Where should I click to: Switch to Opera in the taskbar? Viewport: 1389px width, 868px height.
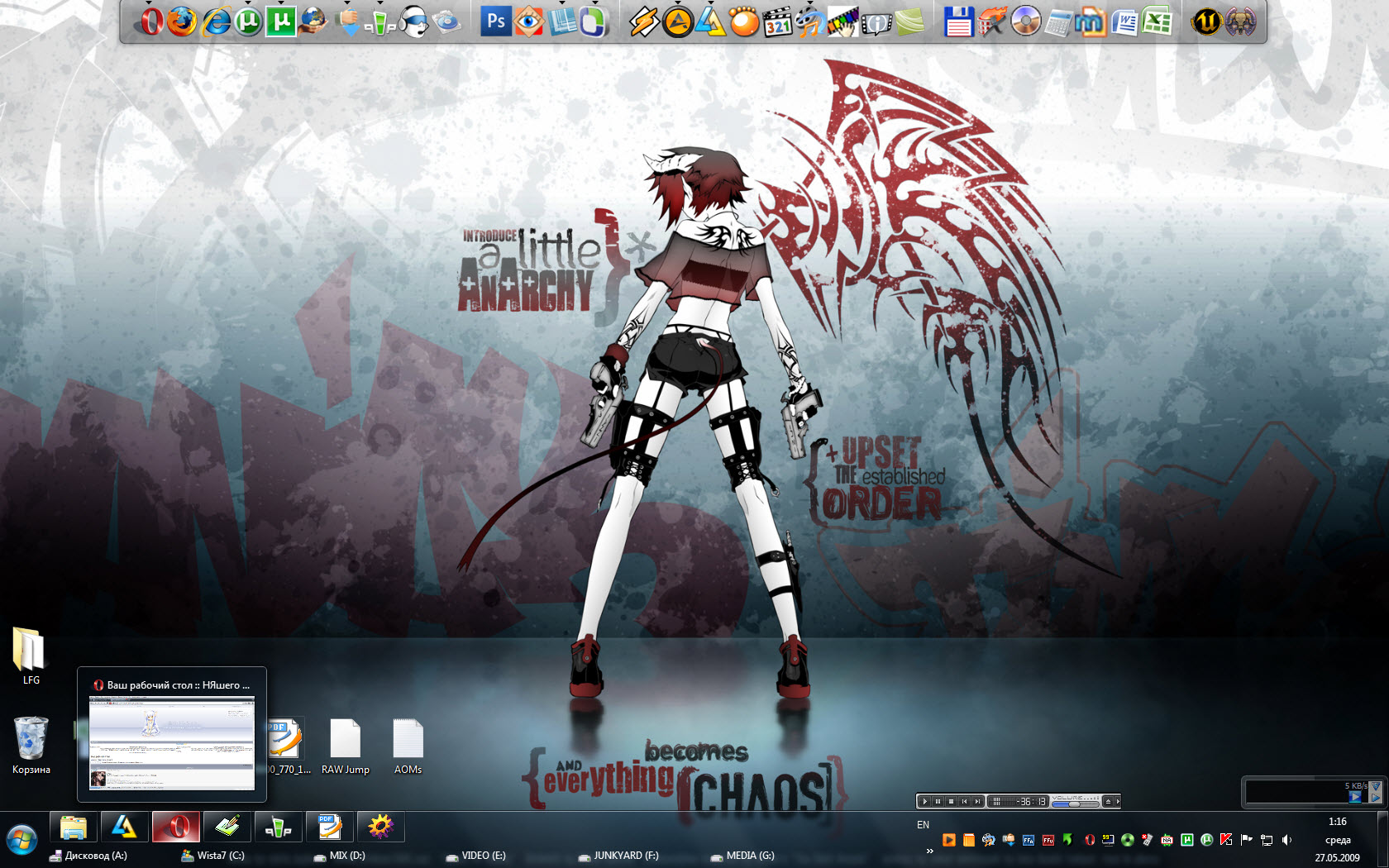click(x=175, y=827)
